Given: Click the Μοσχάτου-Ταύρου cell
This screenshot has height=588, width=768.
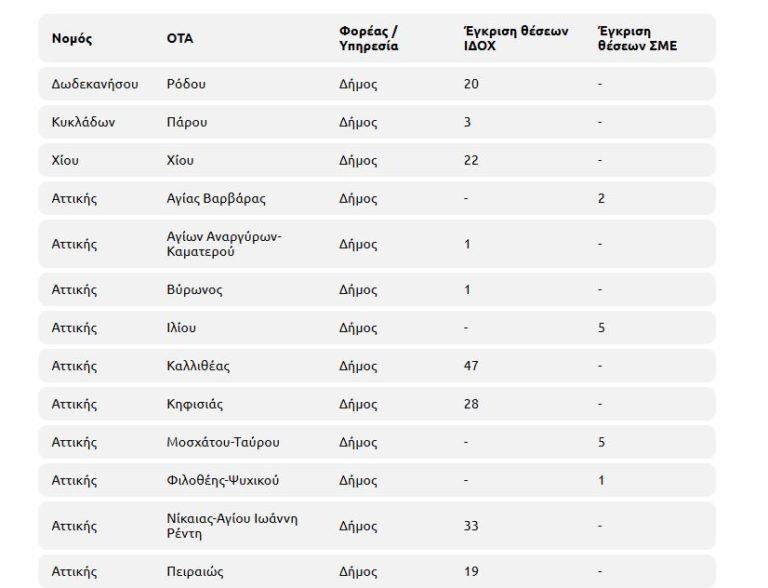Looking at the screenshot, I should tap(222, 442).
